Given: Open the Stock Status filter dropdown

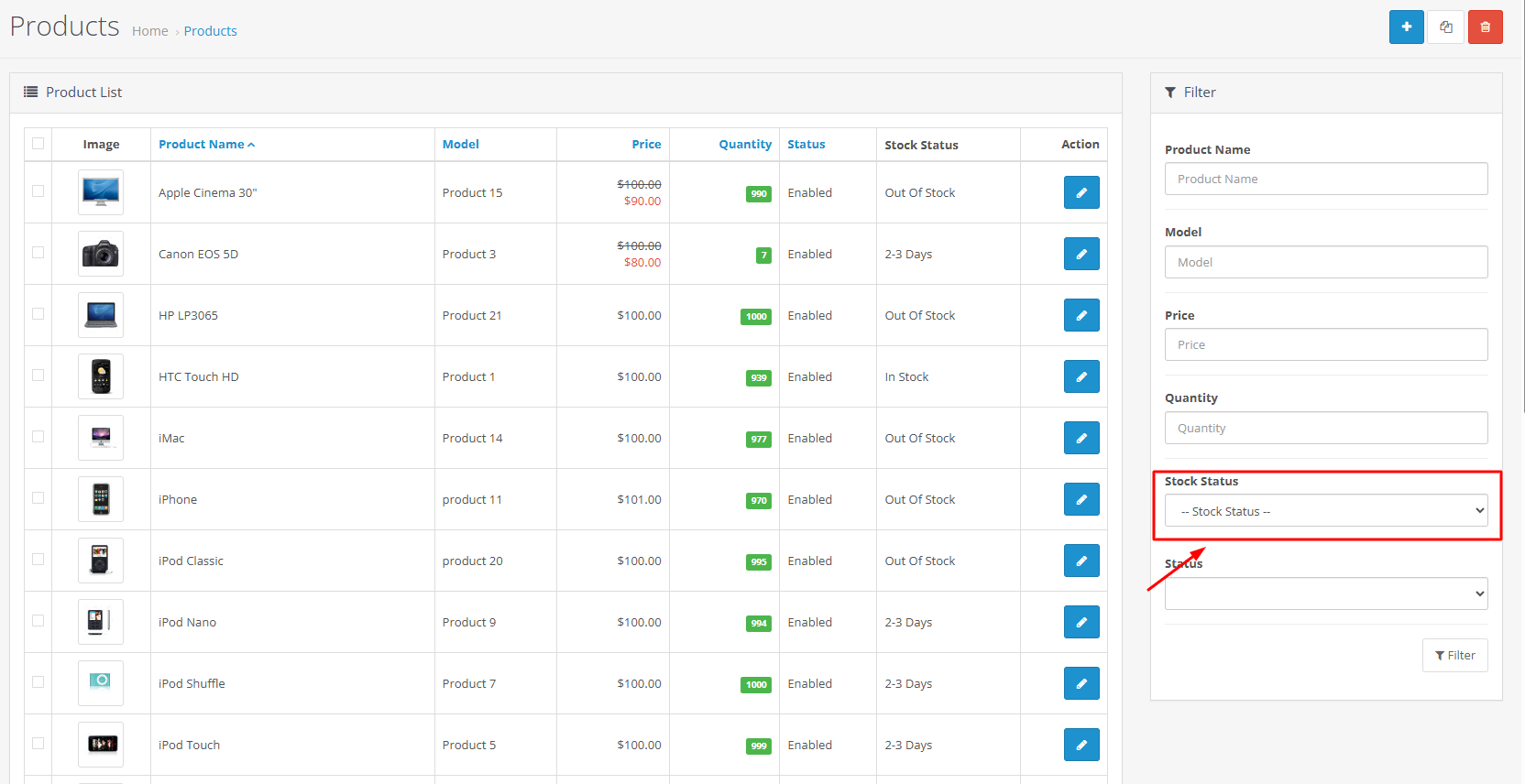Looking at the screenshot, I should pyautogui.click(x=1325, y=511).
